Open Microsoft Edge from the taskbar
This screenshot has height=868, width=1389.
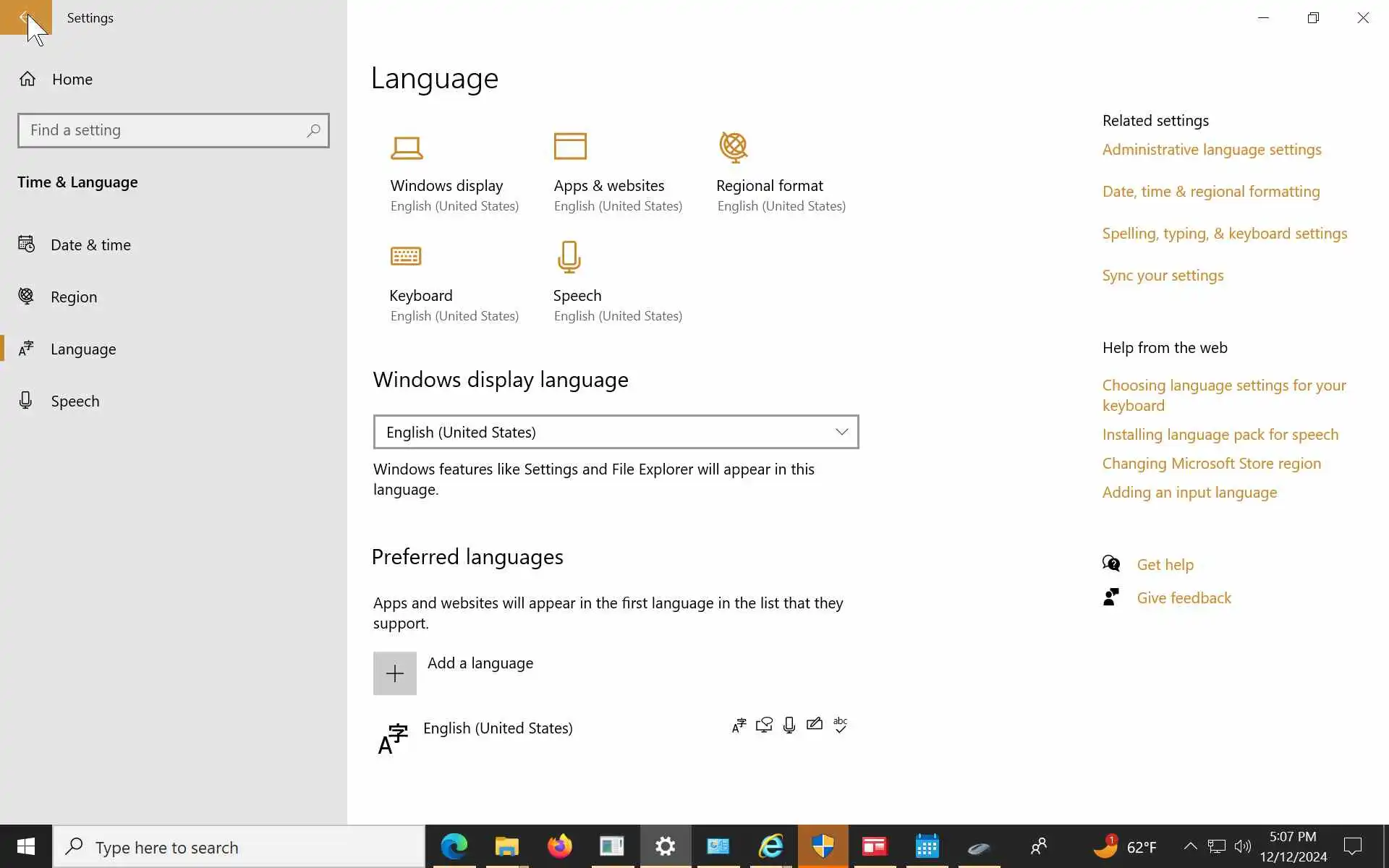pyautogui.click(x=454, y=846)
